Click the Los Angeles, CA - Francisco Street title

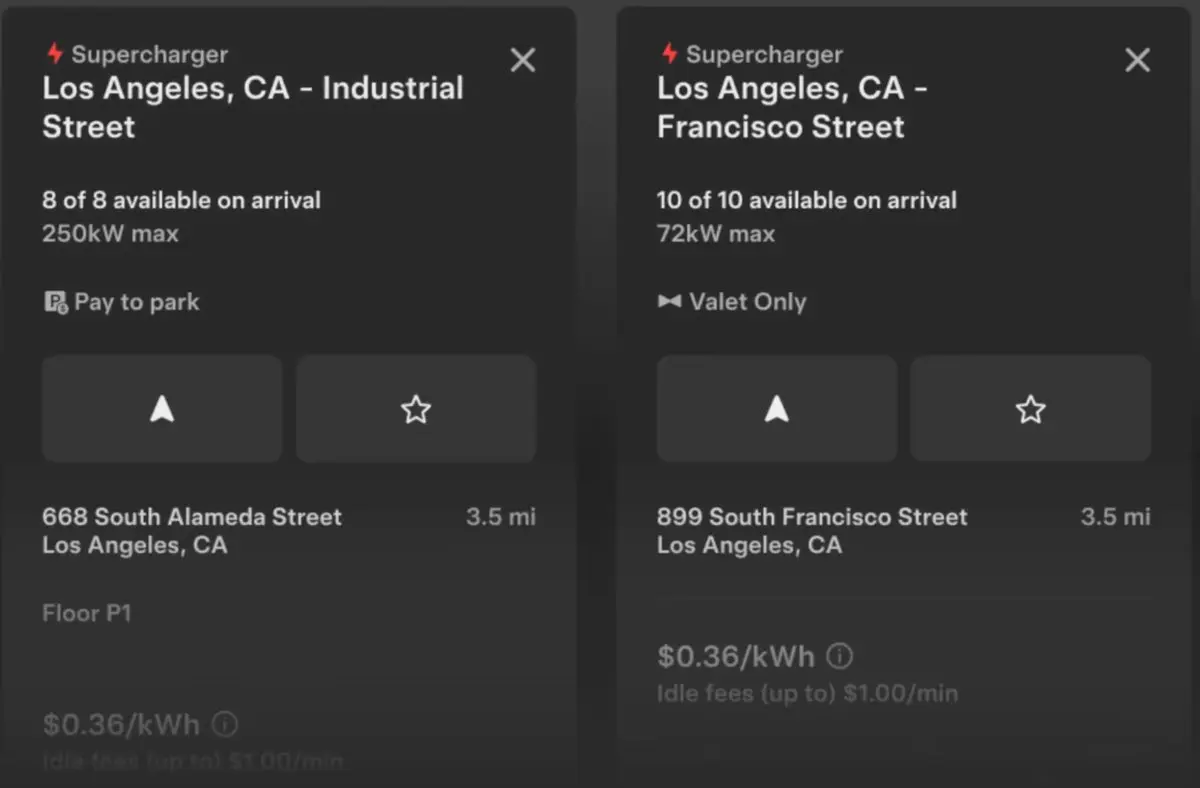click(x=793, y=107)
